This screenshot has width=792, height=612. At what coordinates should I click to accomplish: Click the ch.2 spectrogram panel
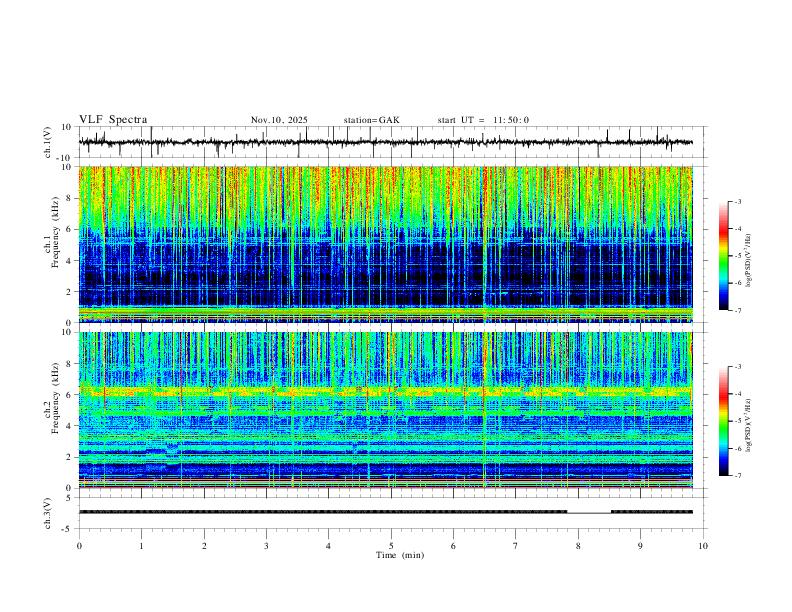coord(386,410)
